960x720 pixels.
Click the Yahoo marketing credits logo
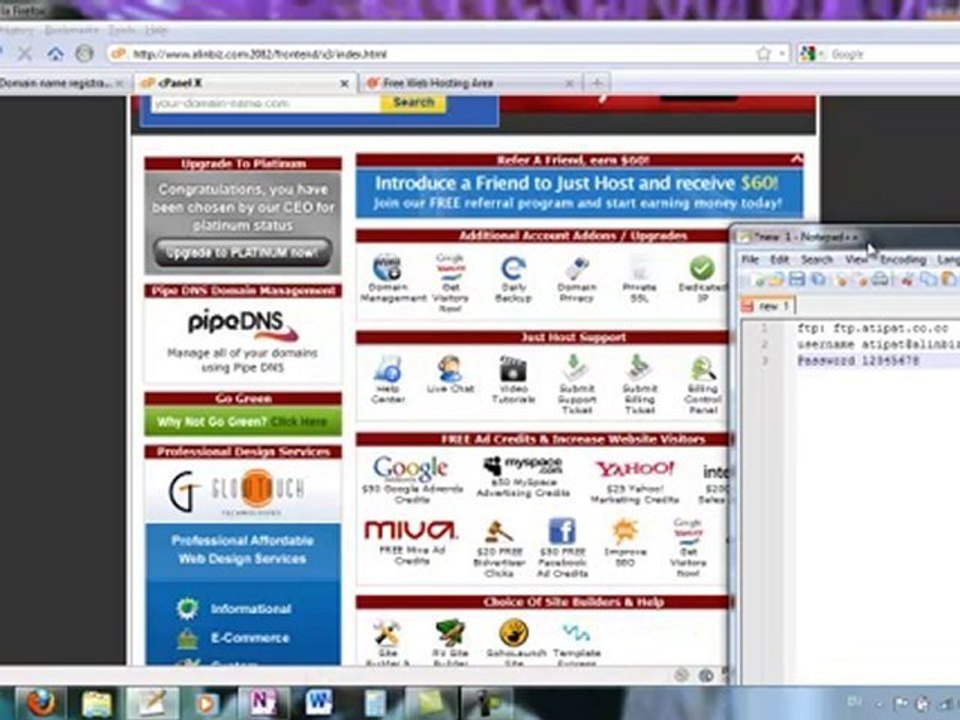(x=634, y=470)
